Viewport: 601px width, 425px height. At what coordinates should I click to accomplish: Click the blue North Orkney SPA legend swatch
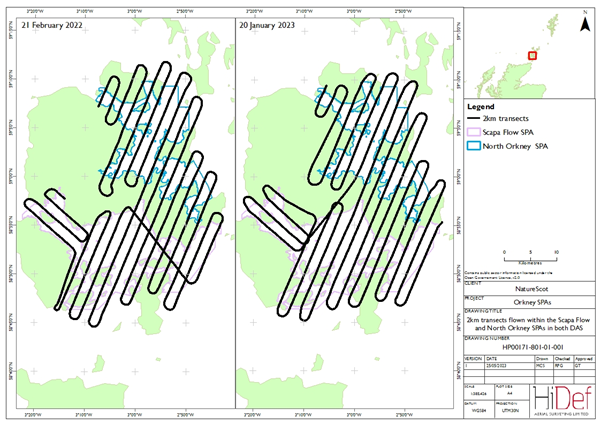tap(474, 146)
